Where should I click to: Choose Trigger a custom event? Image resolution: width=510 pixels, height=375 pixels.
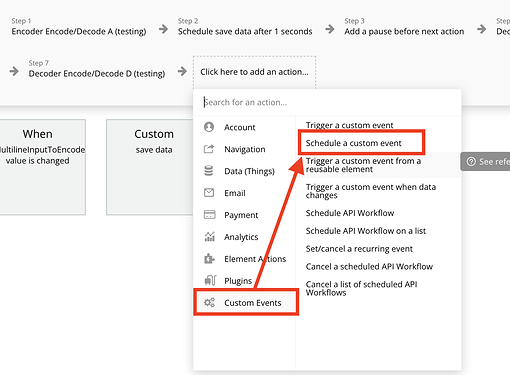tap(350, 125)
